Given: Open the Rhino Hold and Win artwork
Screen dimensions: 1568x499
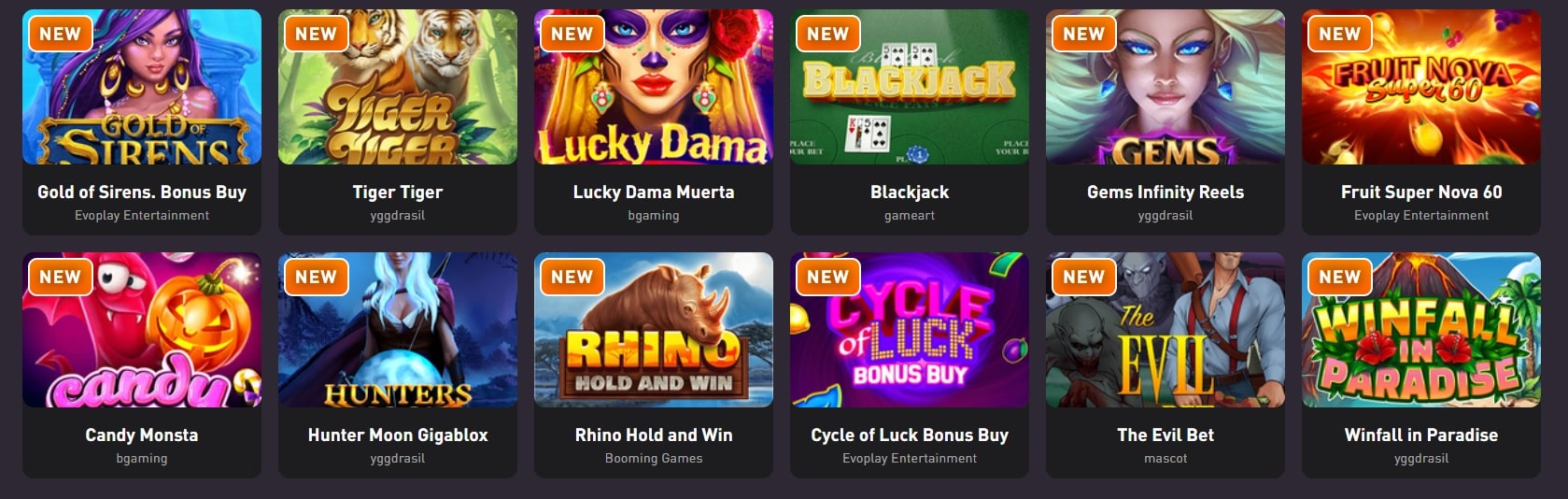Looking at the screenshot, I should pyautogui.click(x=654, y=330).
